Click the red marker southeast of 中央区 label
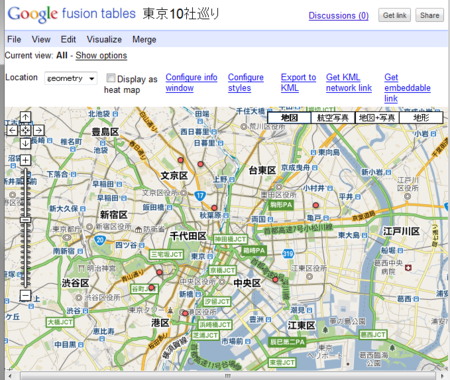Viewport: 450px width, 380px height. pos(275,280)
